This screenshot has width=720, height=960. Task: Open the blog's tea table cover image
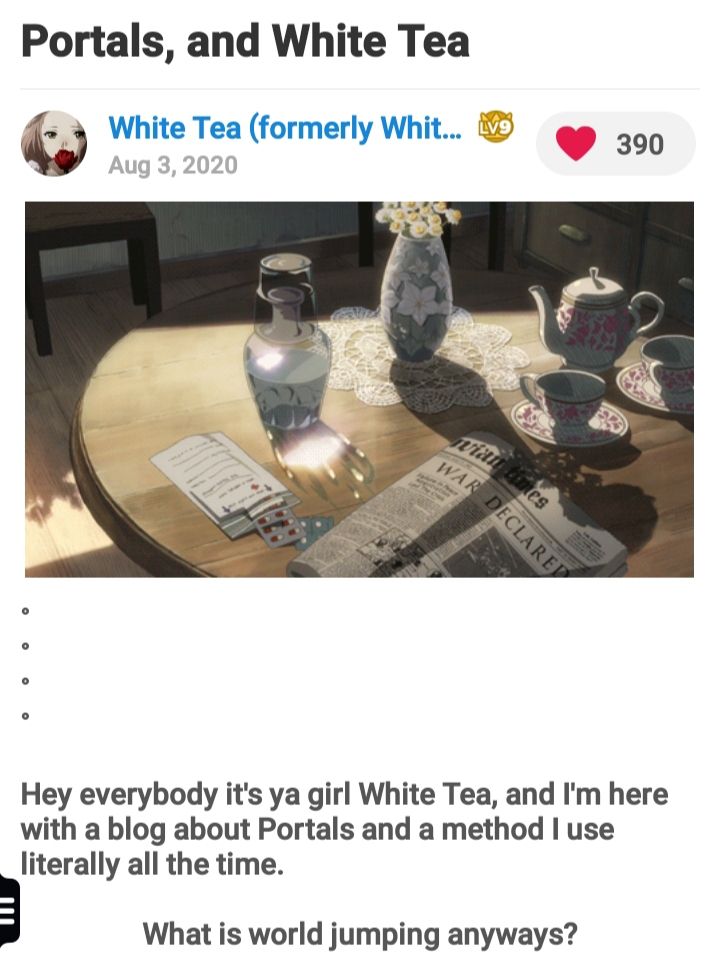coord(359,389)
